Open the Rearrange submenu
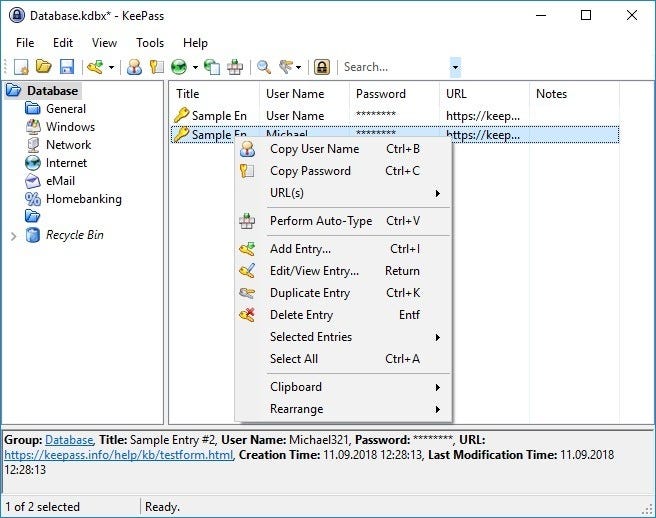 (x=343, y=409)
